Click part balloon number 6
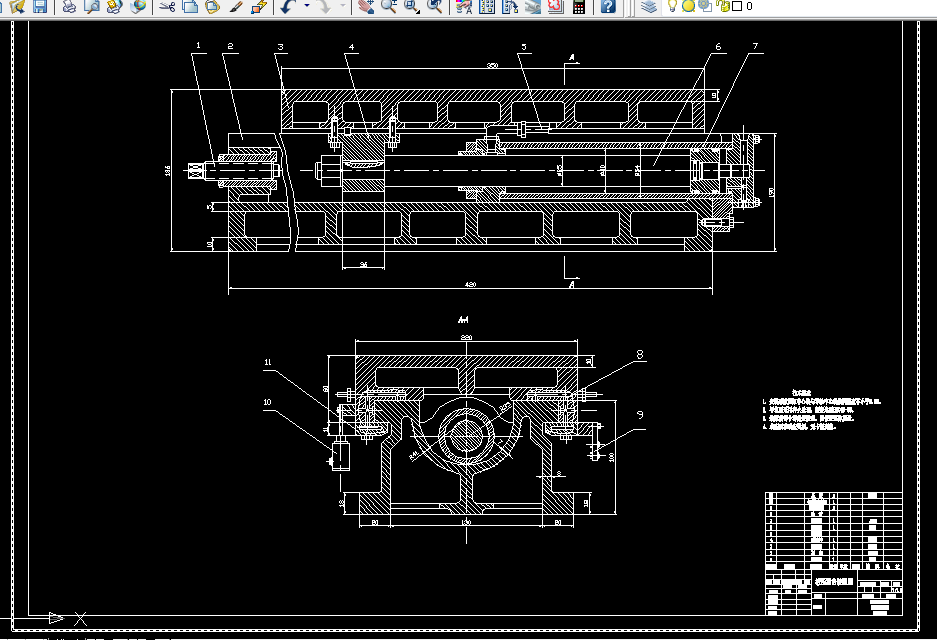Screen dimensions: 937x640 pos(718,46)
